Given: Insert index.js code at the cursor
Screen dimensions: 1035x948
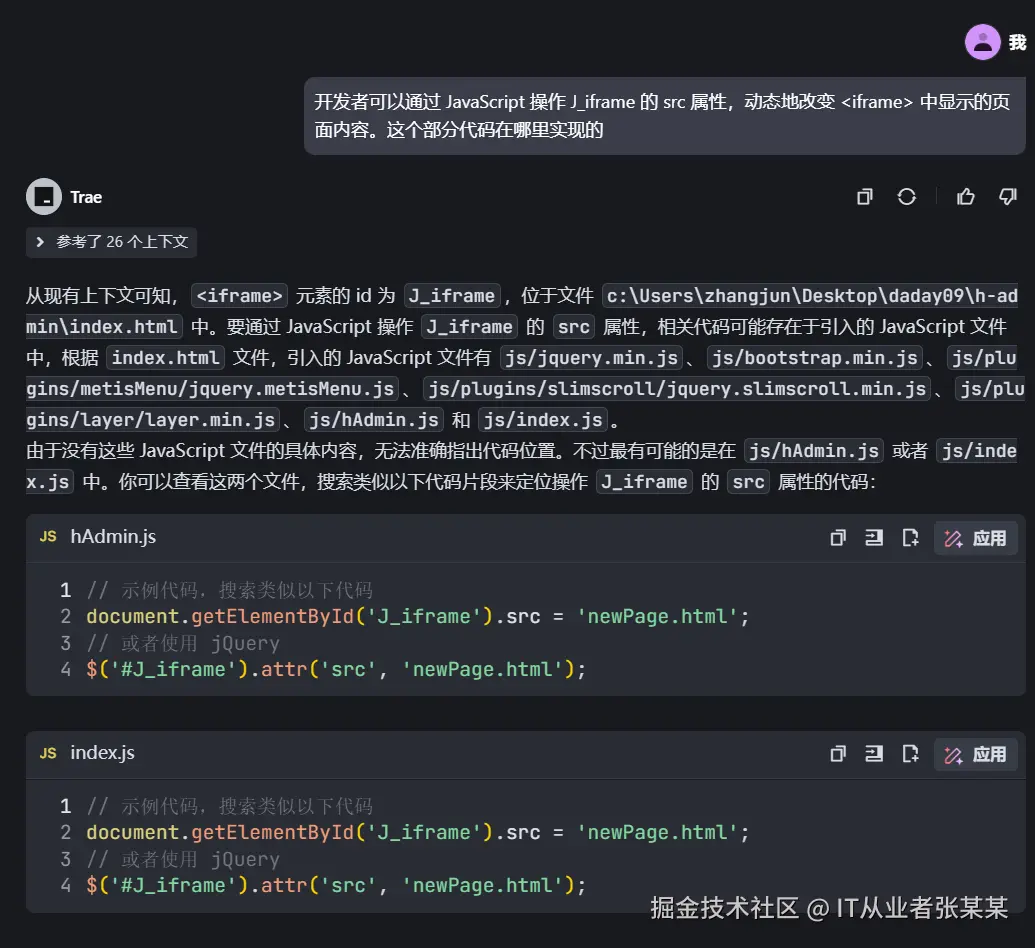Looking at the screenshot, I should [874, 754].
